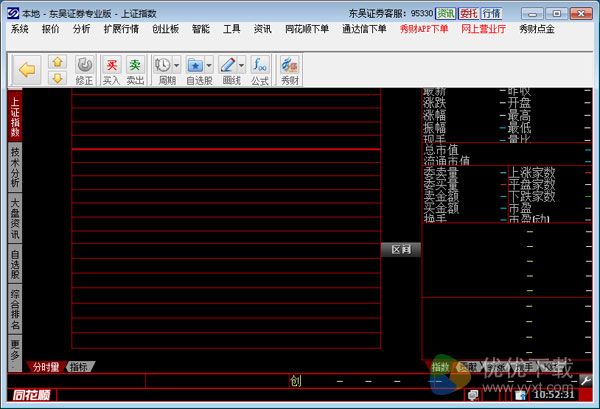Select the 大盘资讯 side tab
Screen dimensions: 600x409
pyautogui.click(x=15, y=218)
